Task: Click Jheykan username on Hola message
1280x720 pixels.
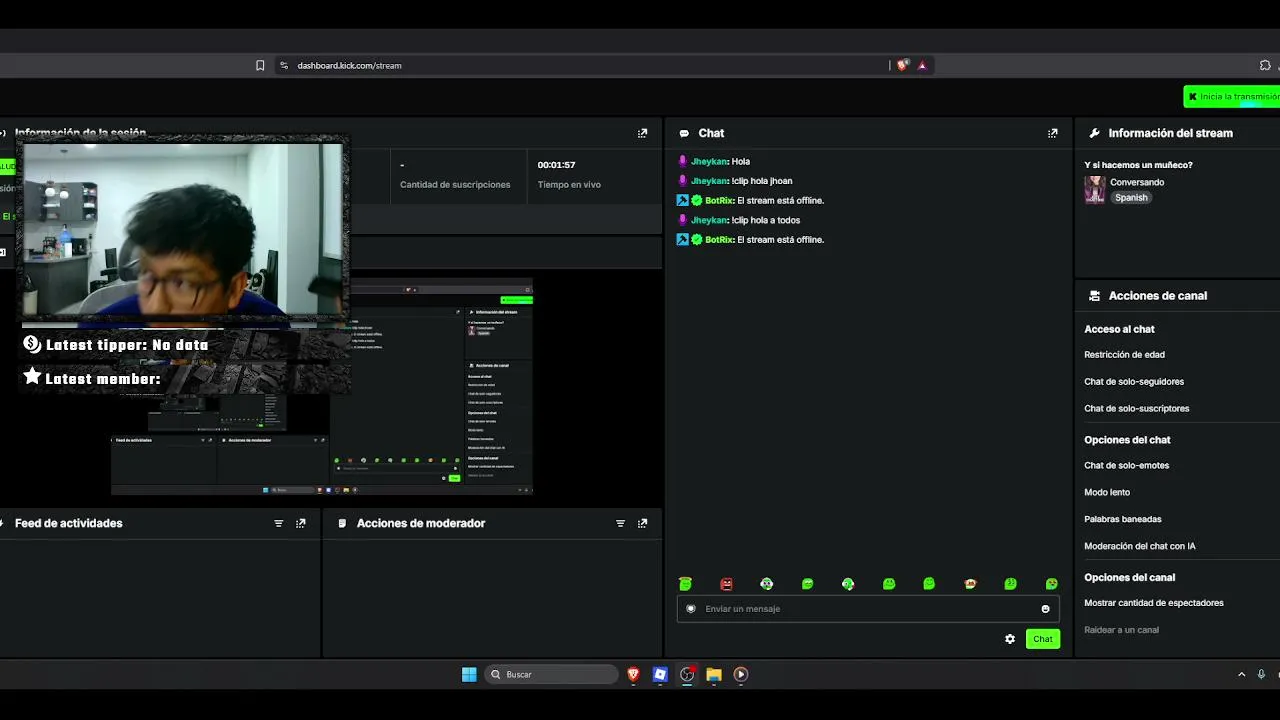Action: point(709,161)
